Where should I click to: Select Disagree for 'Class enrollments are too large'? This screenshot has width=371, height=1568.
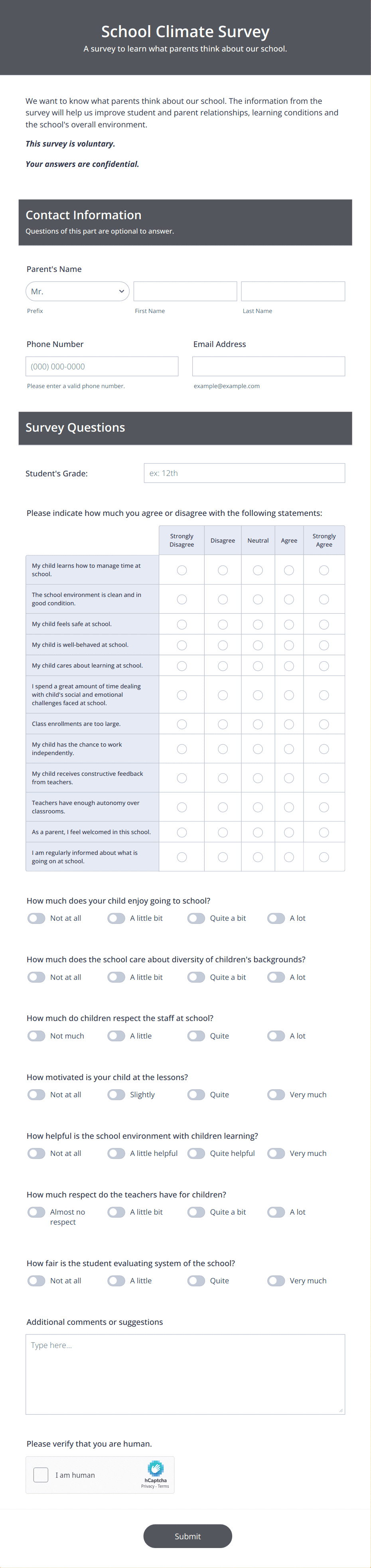(x=223, y=724)
